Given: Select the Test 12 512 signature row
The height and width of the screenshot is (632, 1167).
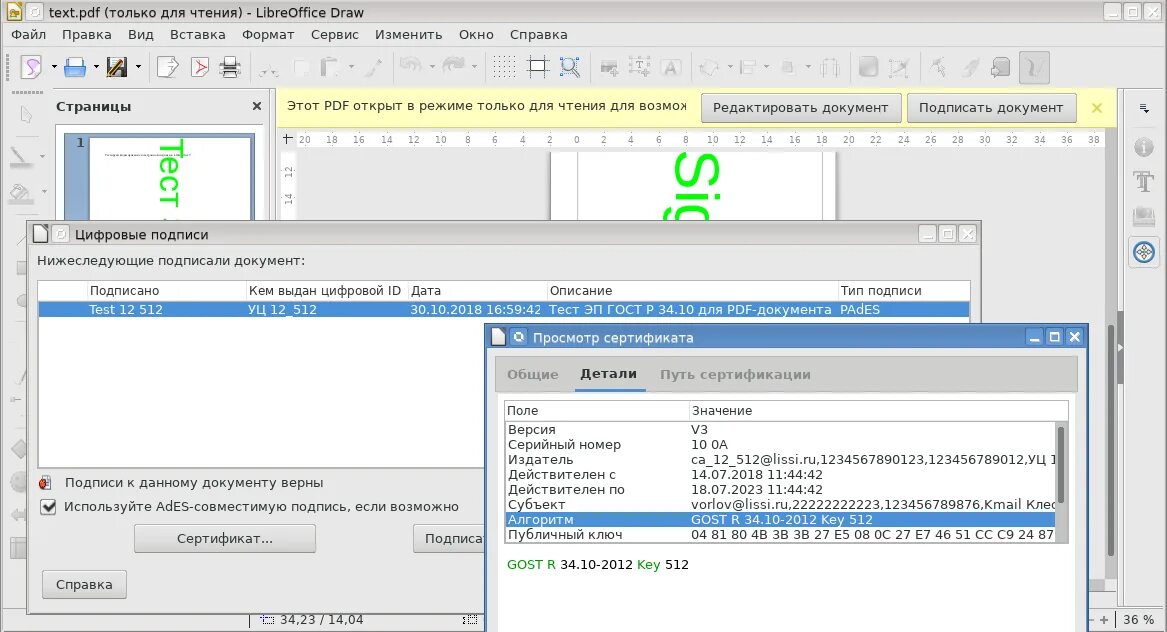Looking at the screenshot, I should 504,310.
